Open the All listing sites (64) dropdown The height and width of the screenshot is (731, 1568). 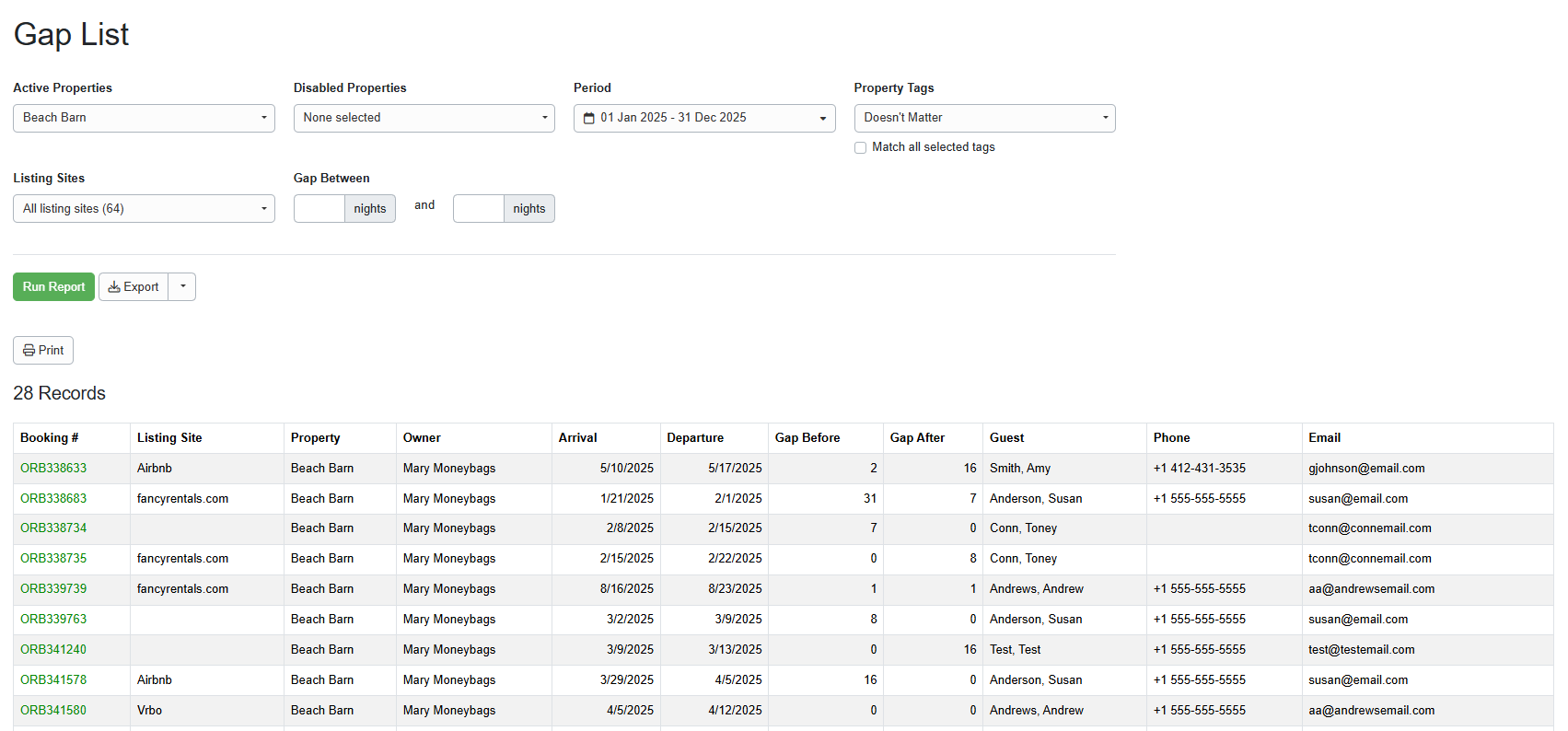144,208
